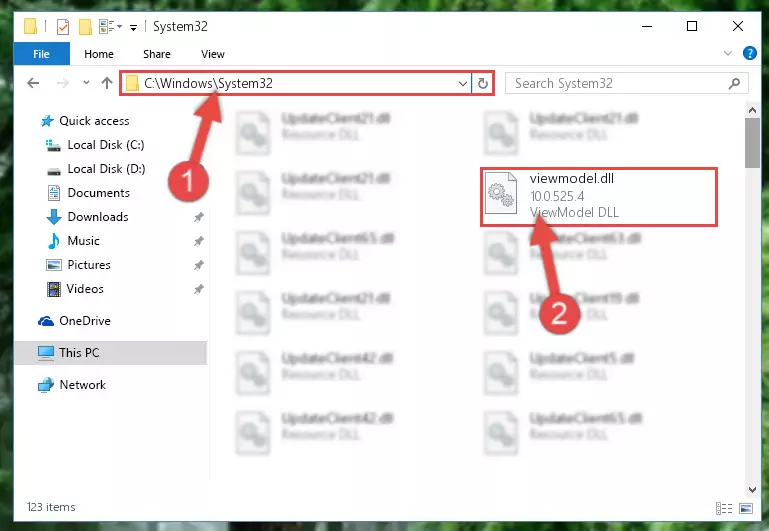Close the System32 window
This screenshot has width=769, height=531.
click(x=738, y=26)
